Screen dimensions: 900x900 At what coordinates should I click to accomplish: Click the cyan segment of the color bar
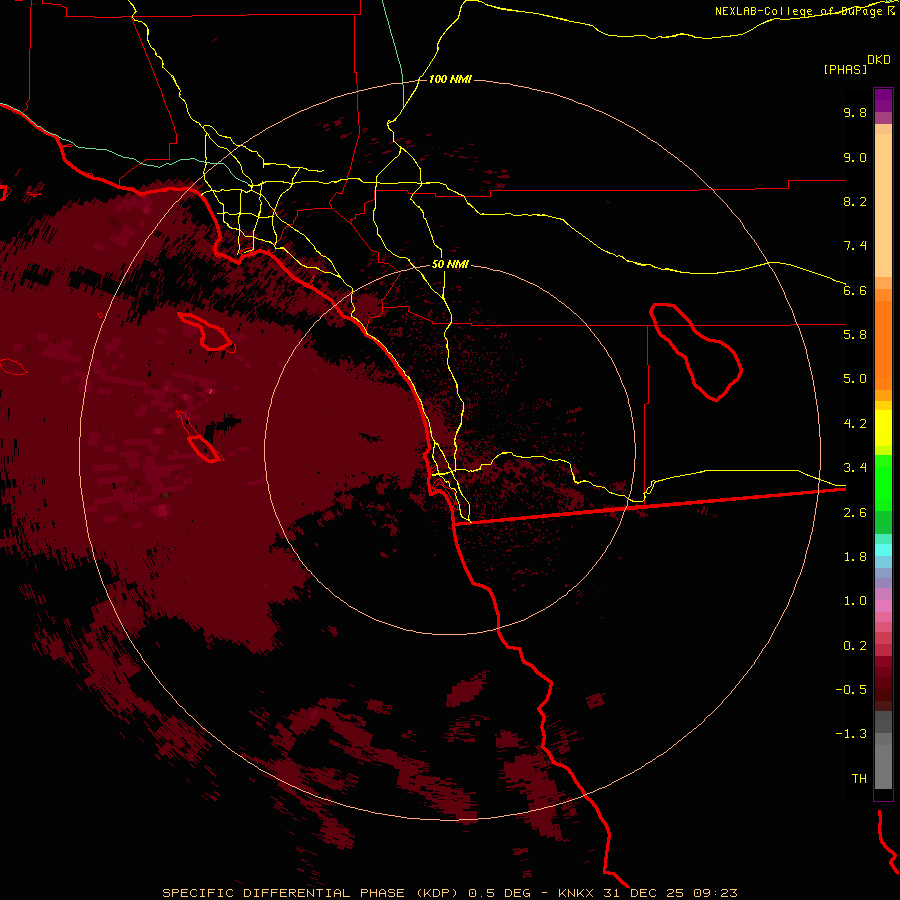883,550
